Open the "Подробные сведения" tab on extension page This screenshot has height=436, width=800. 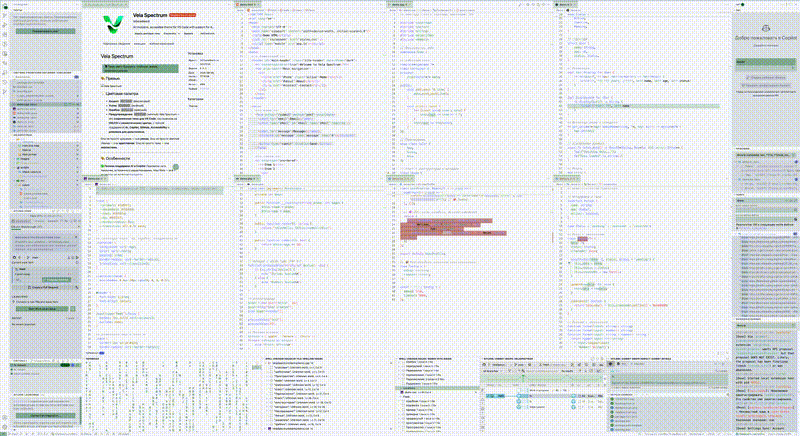(x=117, y=44)
